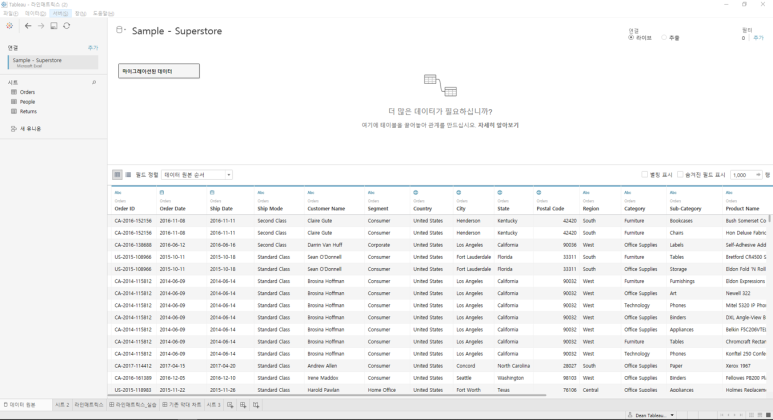Click the cell CA-2016-138688

(133, 245)
